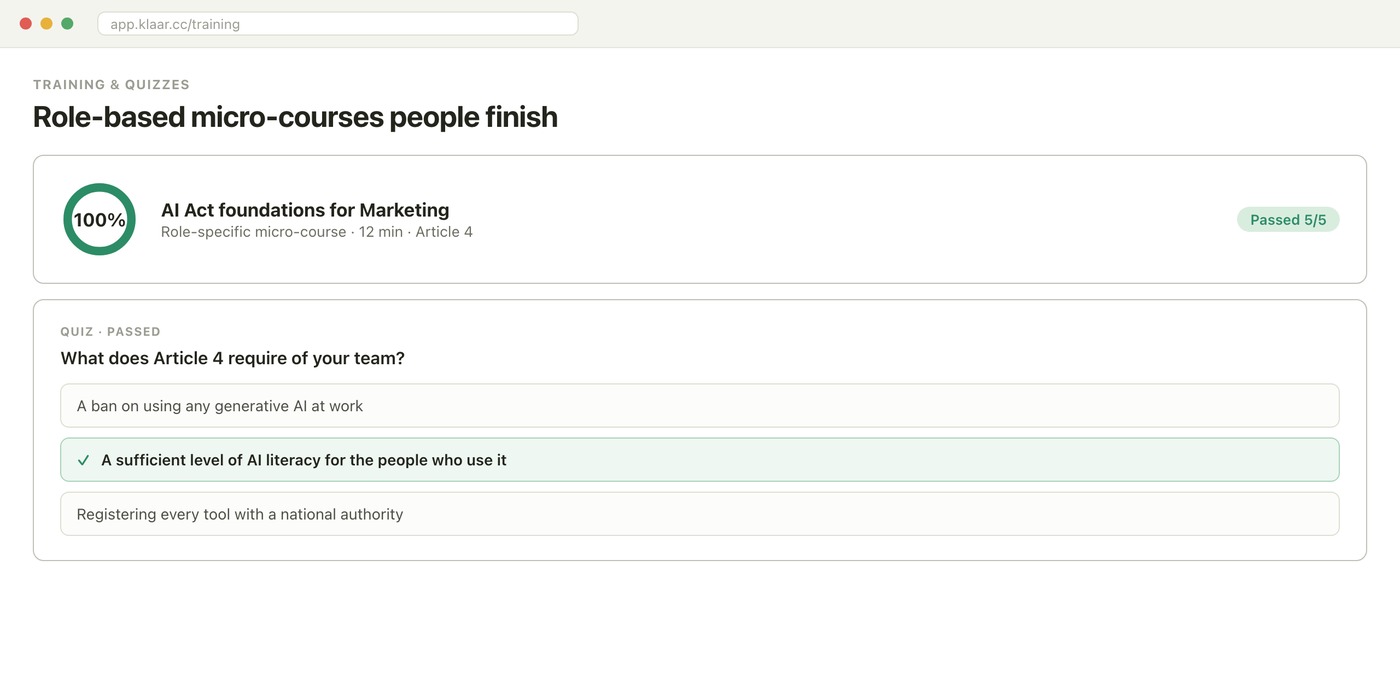Screen dimensions: 1400x700
Task: Click the red close window button
Action: (x=26, y=23)
